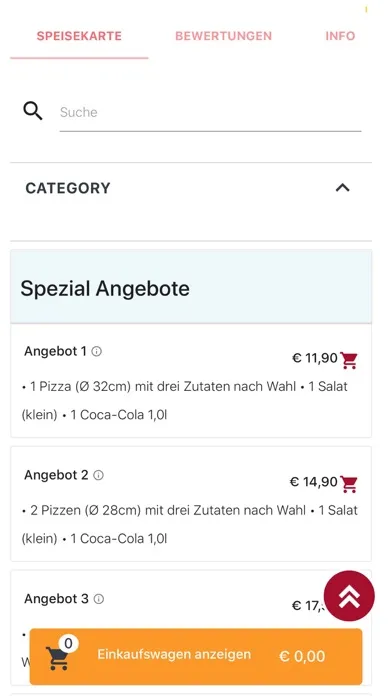The image size is (392, 696).
Task: Focus the Suche search field
Action: [x=210, y=113]
